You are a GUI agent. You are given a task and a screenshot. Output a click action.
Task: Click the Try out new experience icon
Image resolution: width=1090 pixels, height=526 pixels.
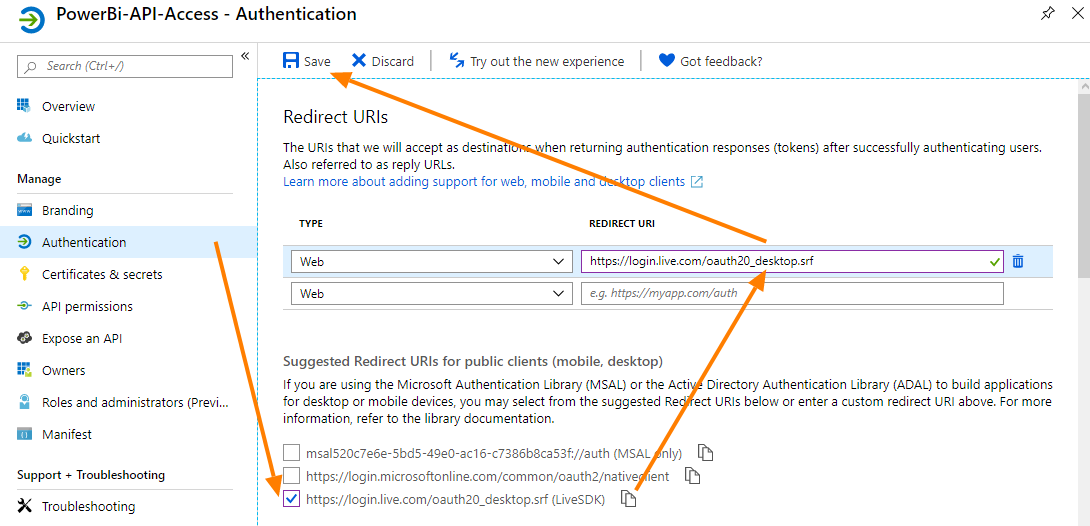tap(457, 60)
